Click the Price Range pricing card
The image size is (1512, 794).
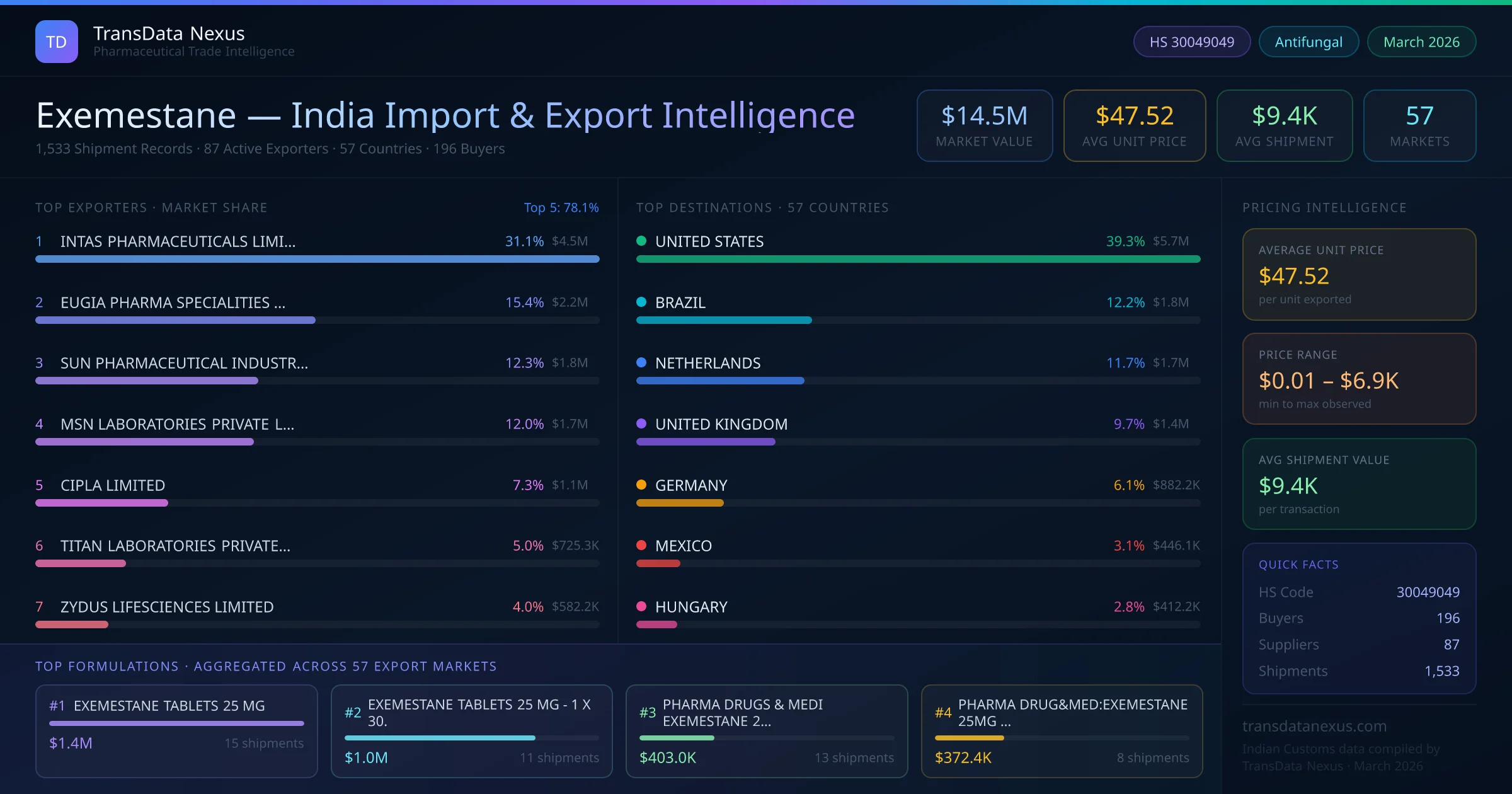click(x=1359, y=379)
